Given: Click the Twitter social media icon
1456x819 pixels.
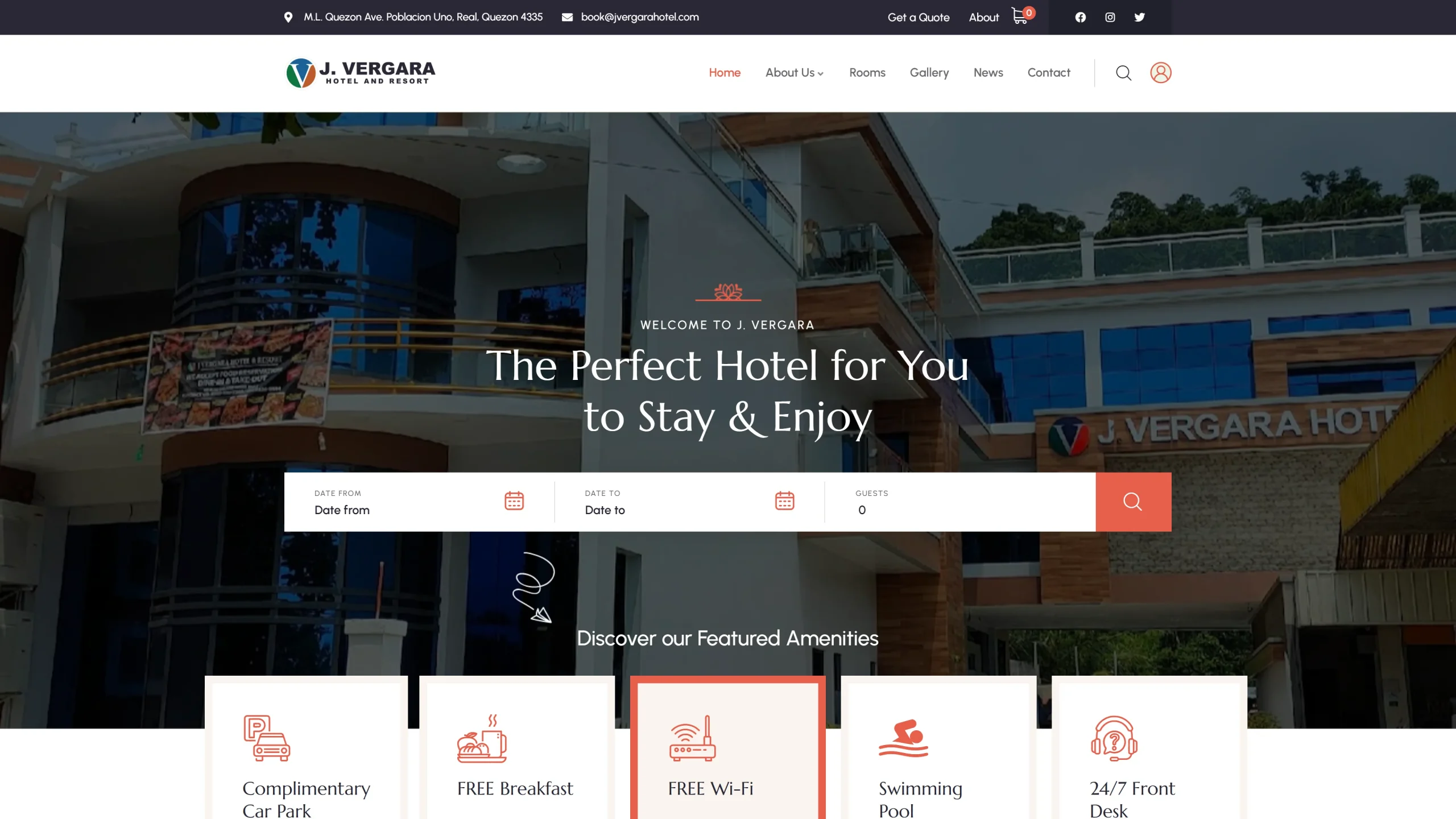Looking at the screenshot, I should [1139, 17].
